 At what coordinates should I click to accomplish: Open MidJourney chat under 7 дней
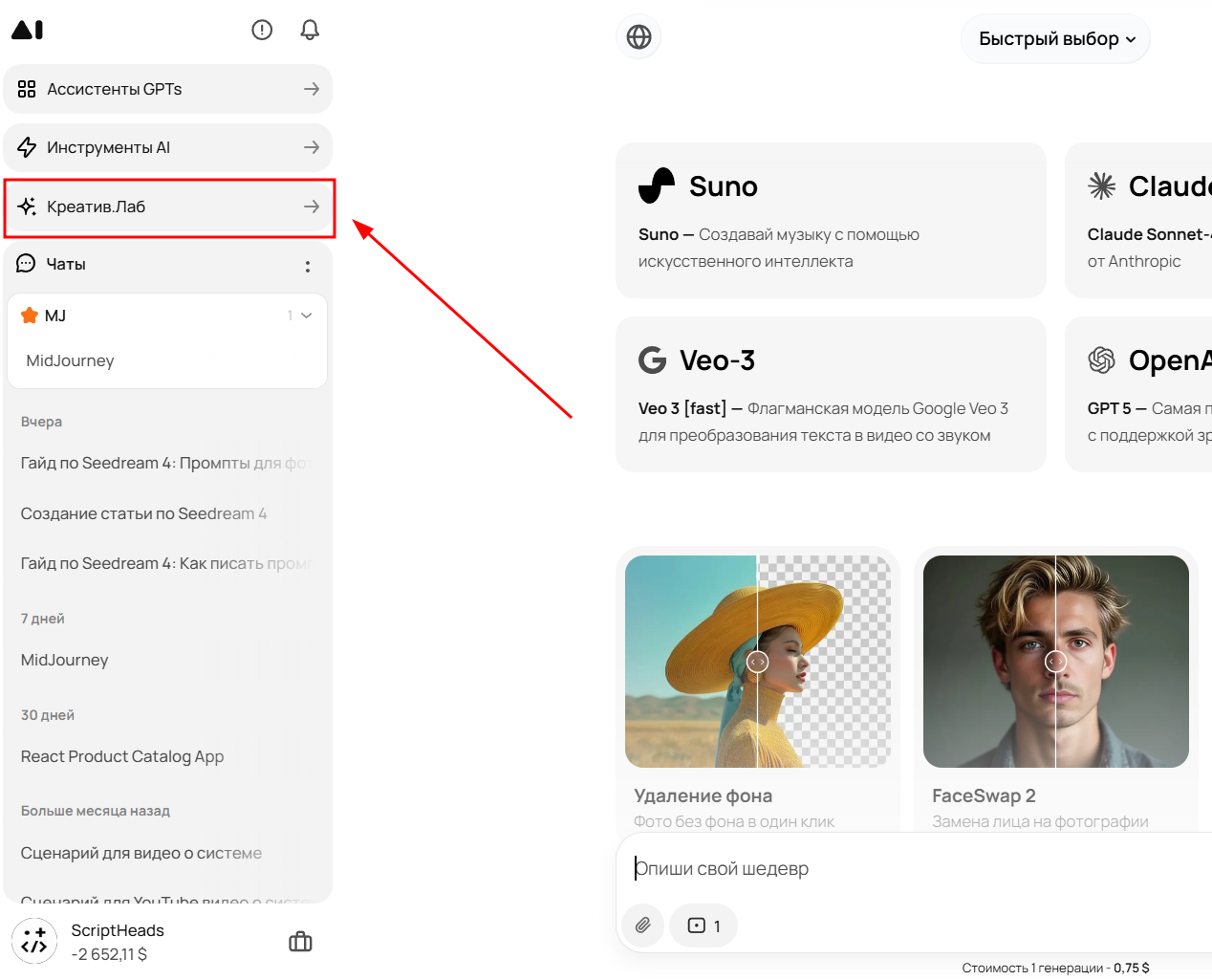(65, 660)
